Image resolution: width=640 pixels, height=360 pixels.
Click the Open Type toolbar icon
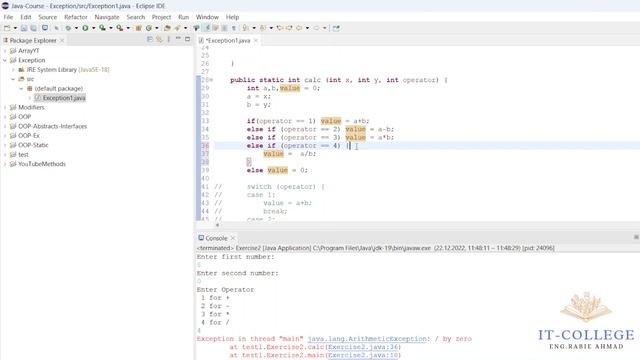167,28
